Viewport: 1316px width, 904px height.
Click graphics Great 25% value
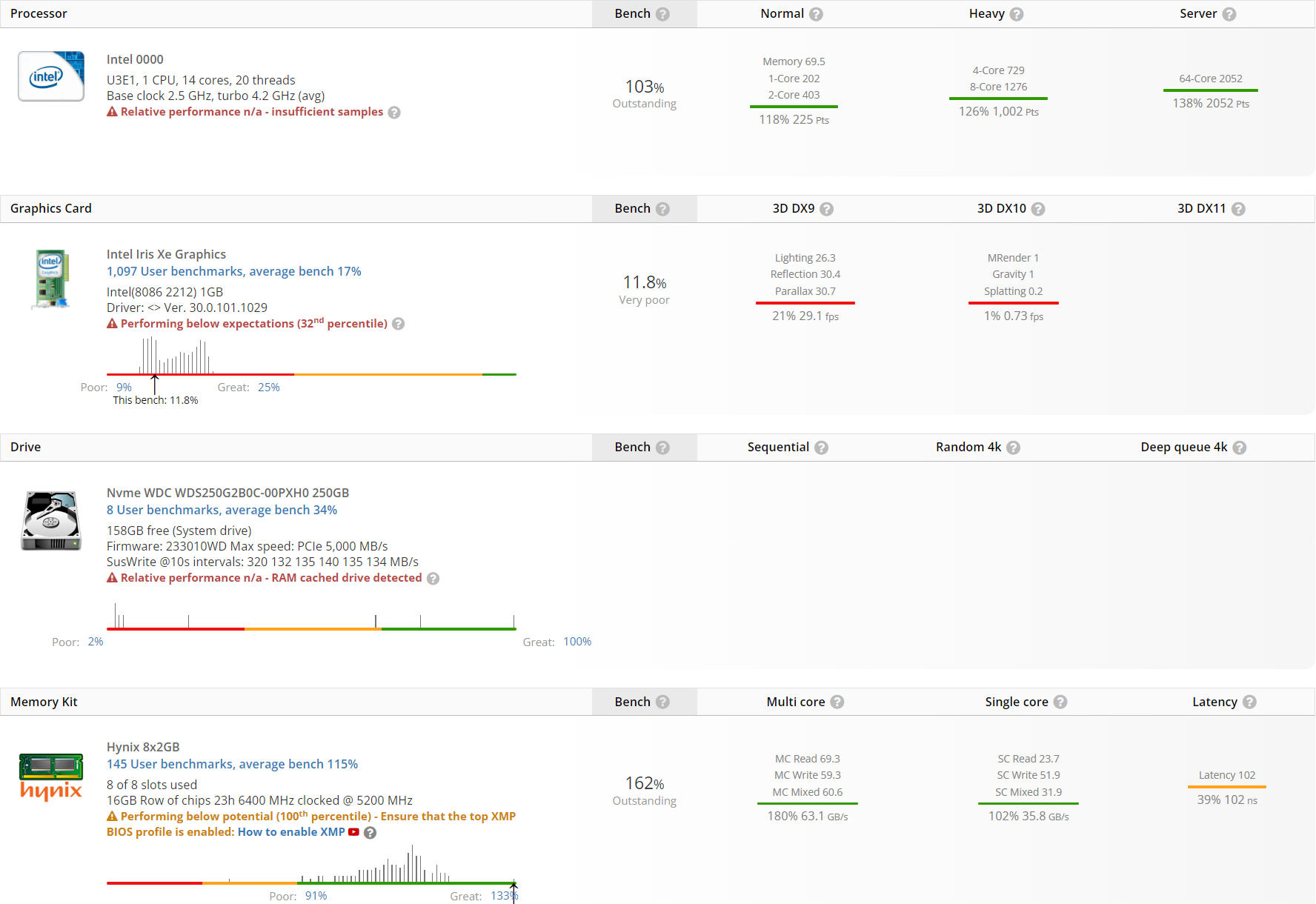click(x=269, y=388)
